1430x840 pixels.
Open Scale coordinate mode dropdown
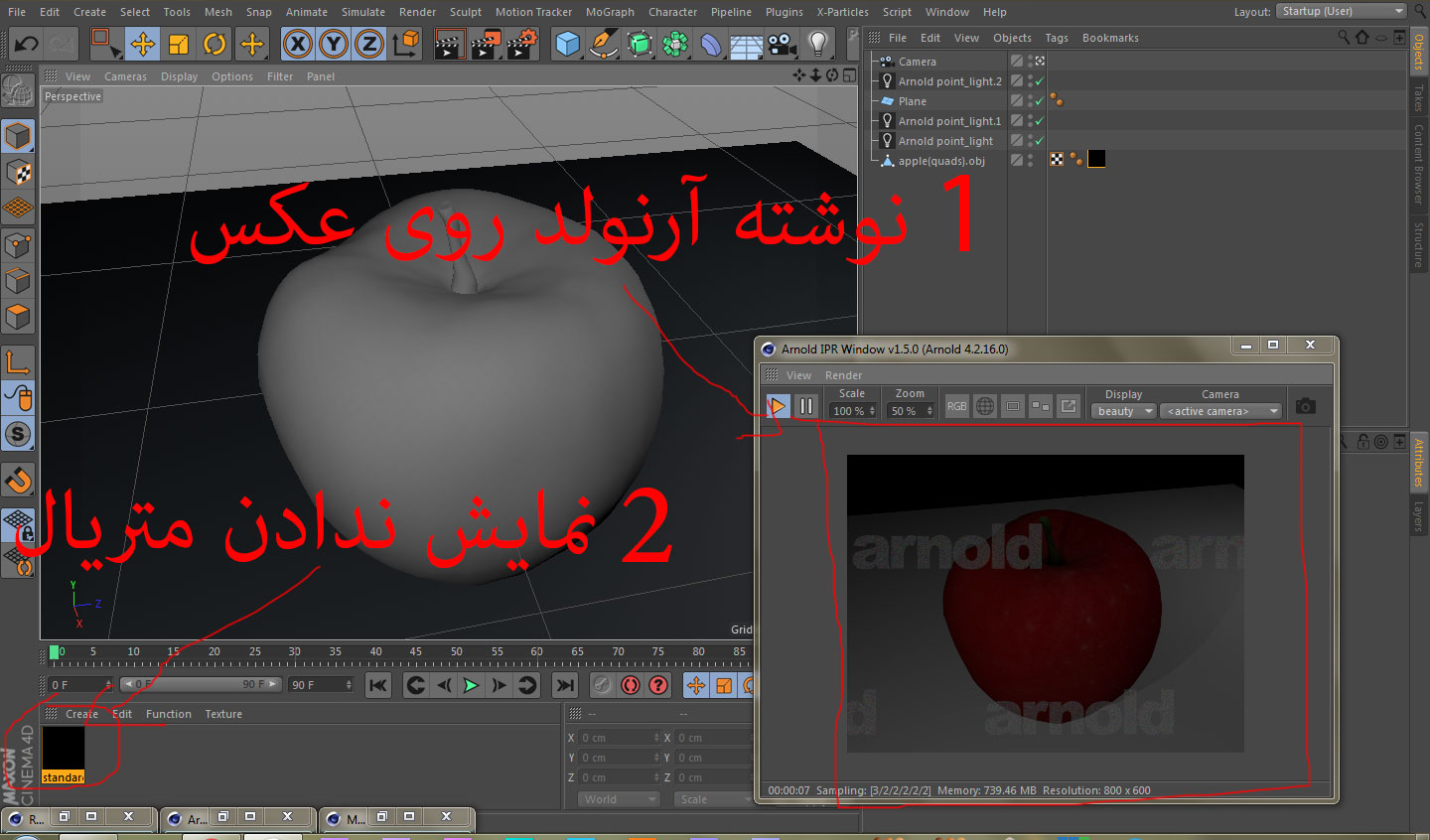[713, 799]
